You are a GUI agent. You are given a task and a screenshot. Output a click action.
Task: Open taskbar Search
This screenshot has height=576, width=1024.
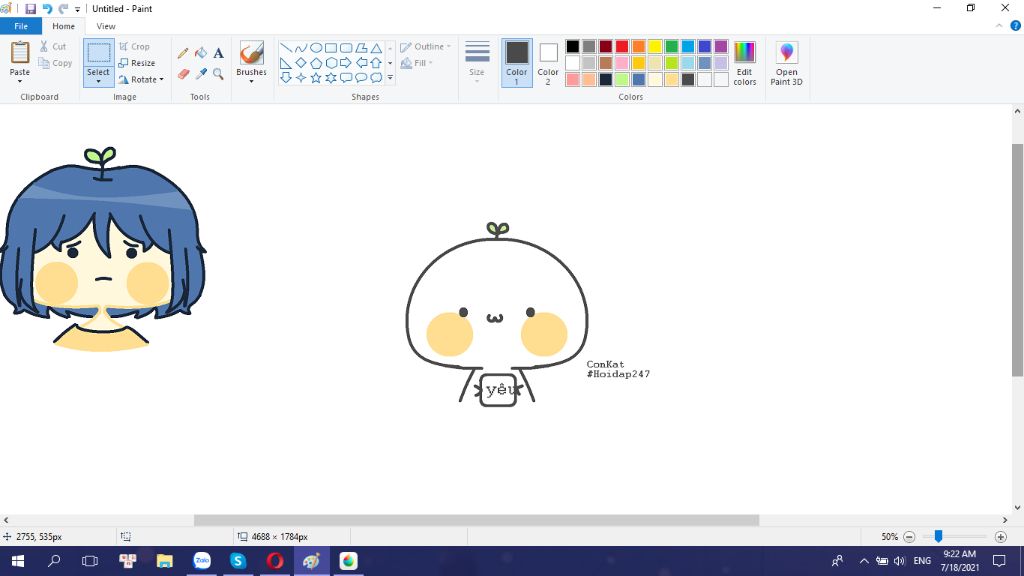coord(54,561)
